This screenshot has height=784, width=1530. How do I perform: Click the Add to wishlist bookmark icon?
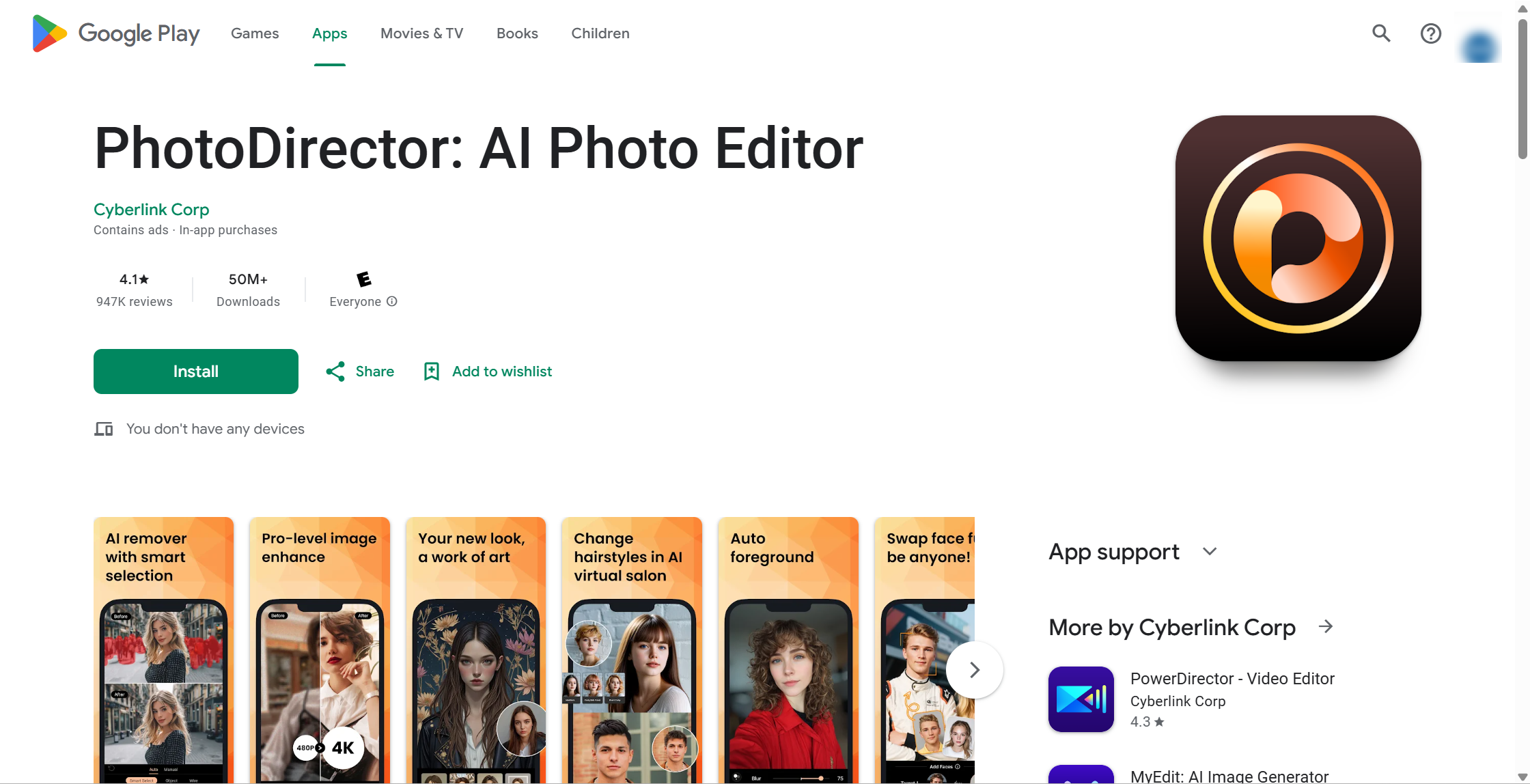[x=431, y=372]
